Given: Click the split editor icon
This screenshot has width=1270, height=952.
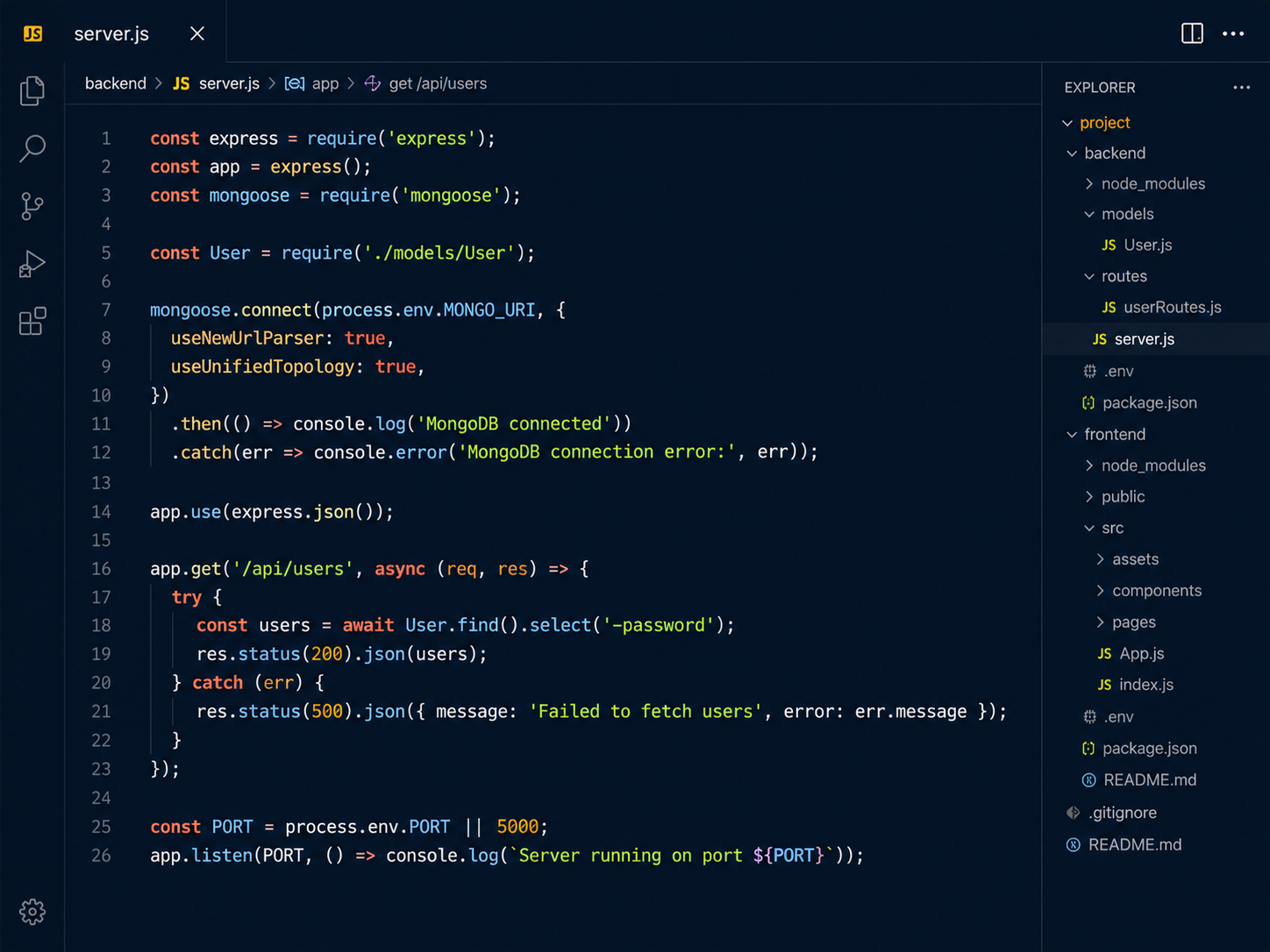Looking at the screenshot, I should click(x=1192, y=33).
